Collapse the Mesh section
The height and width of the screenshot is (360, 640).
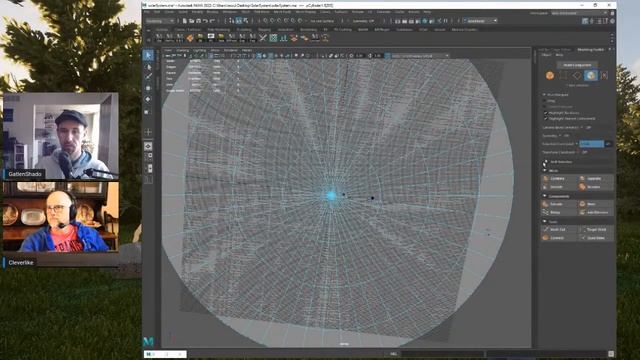(x=544, y=171)
